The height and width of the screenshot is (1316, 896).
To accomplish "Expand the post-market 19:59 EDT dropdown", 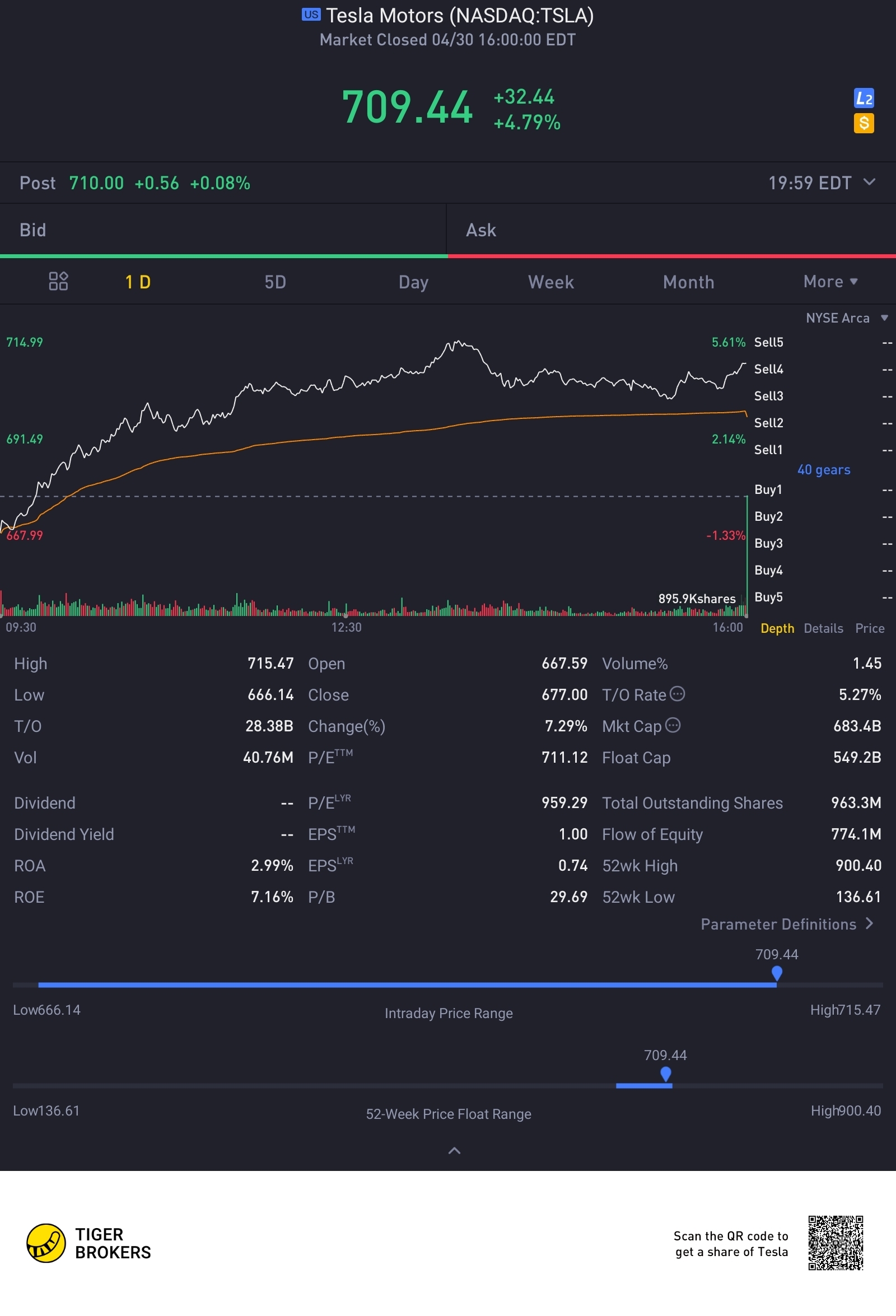I will click(x=822, y=183).
